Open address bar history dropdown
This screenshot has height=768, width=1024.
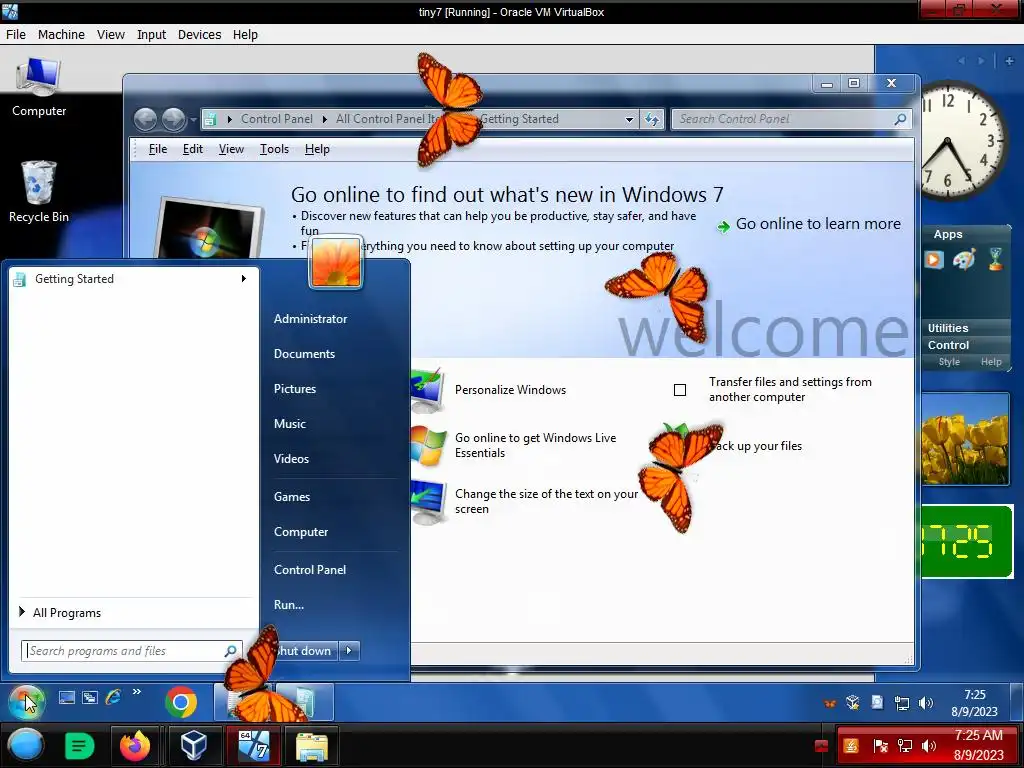tap(629, 120)
